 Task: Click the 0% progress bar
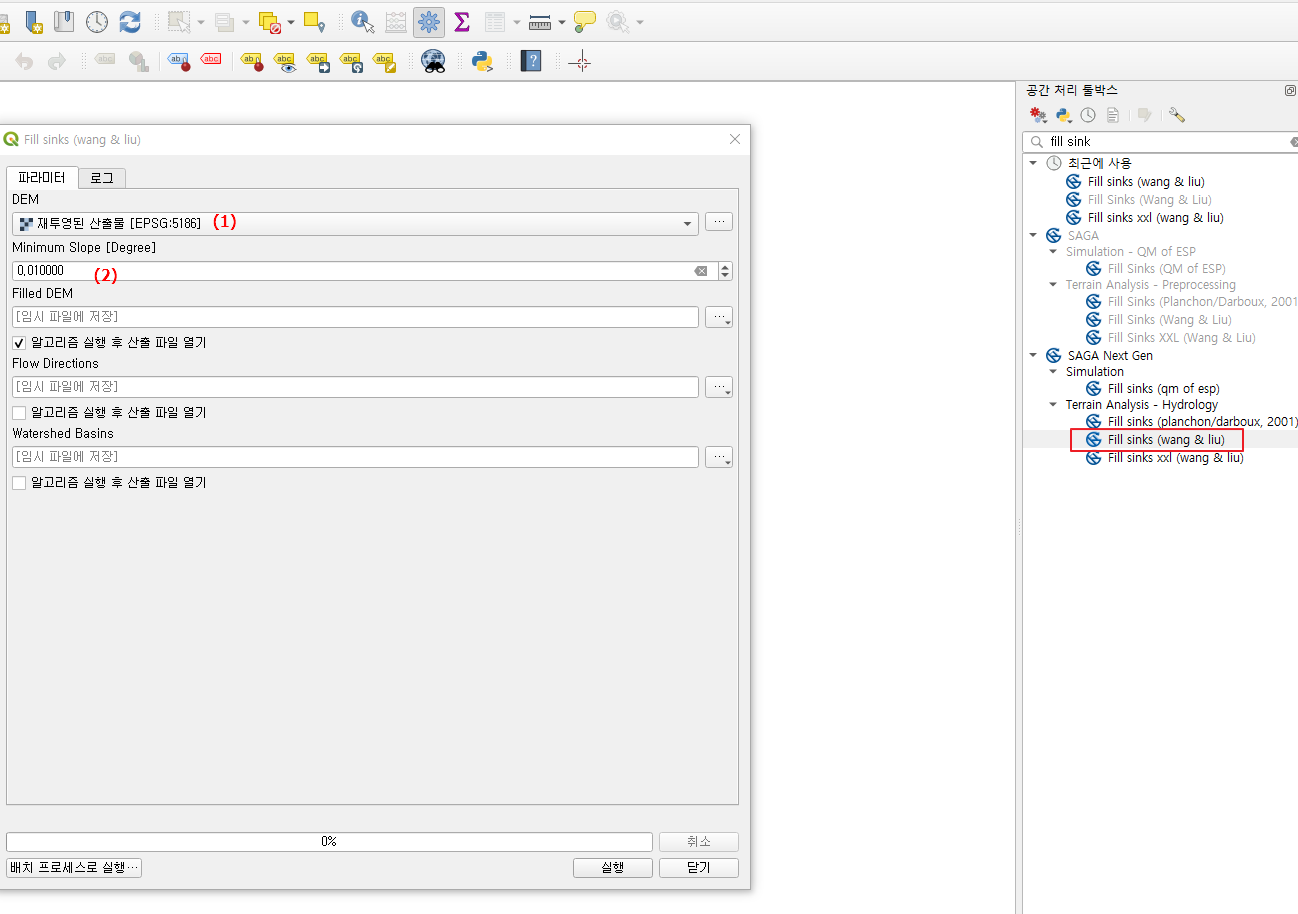coord(329,842)
